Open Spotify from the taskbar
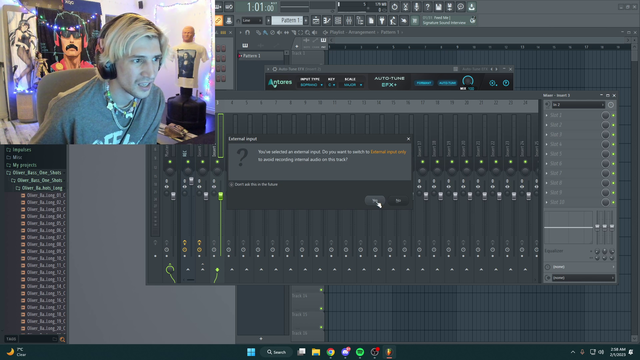 tap(360, 352)
